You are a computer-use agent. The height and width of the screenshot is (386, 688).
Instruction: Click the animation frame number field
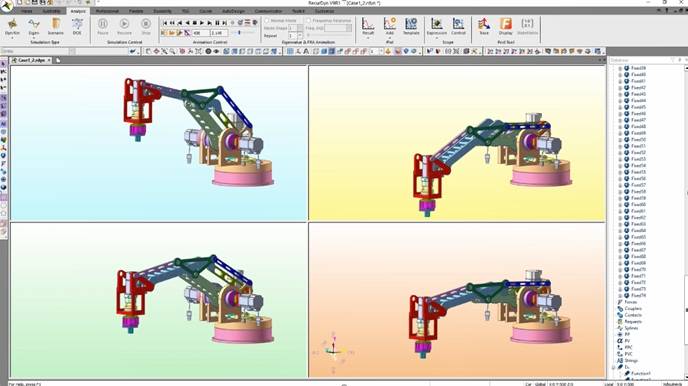201,33
